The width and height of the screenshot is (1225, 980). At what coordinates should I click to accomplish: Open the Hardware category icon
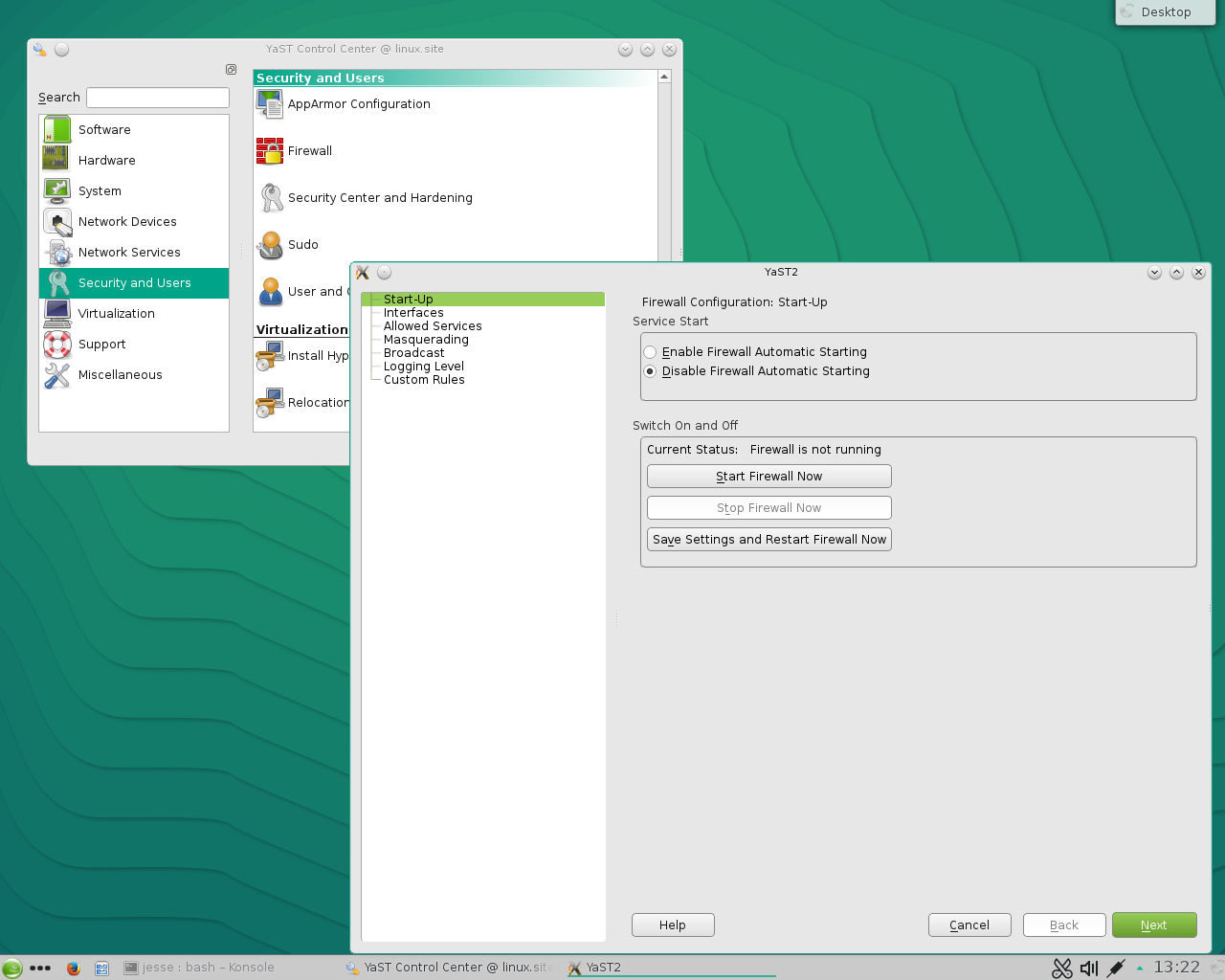pyautogui.click(x=56, y=159)
